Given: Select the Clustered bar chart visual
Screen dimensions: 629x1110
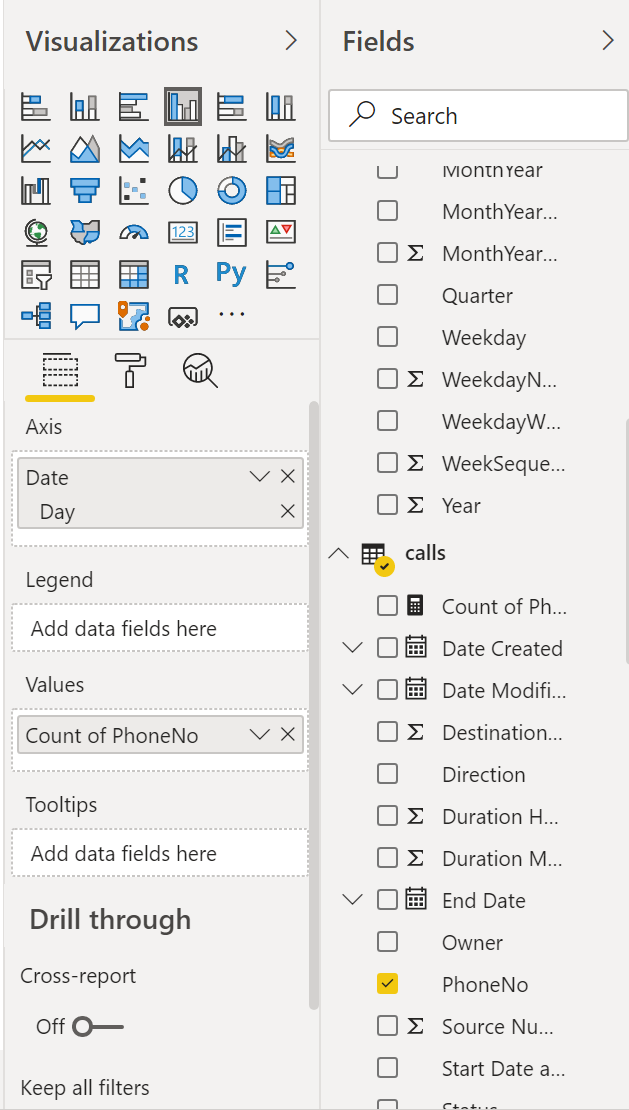Looking at the screenshot, I should click(x=134, y=107).
